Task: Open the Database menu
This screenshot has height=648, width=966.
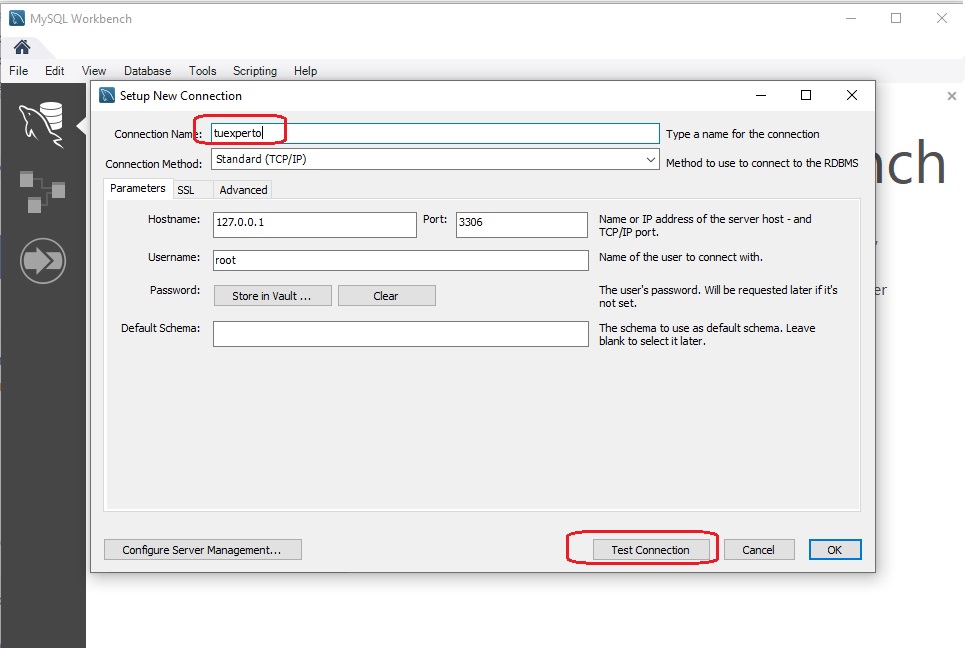Action: pos(147,71)
